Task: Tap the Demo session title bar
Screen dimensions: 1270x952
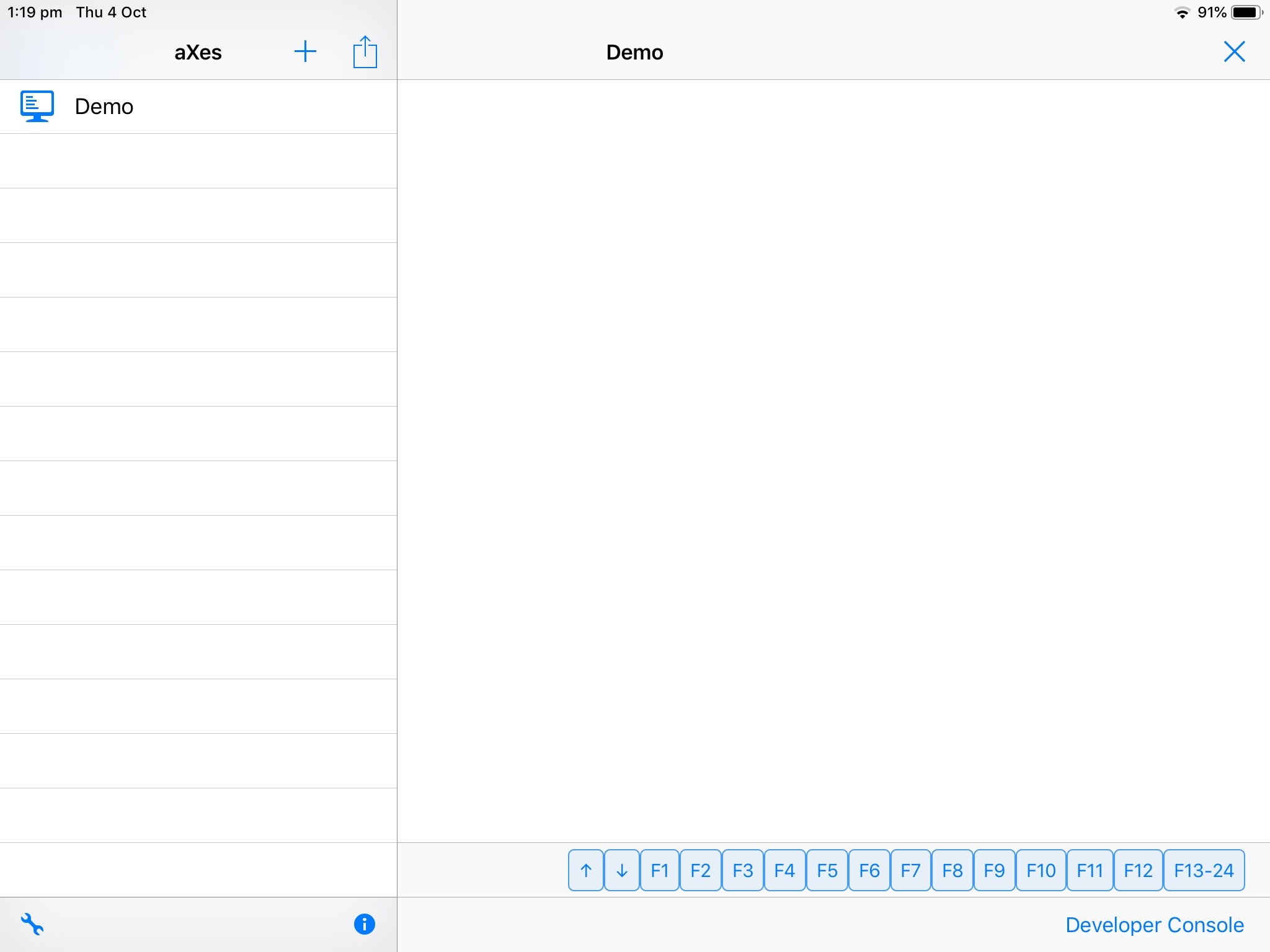Action: pyautogui.click(x=633, y=52)
